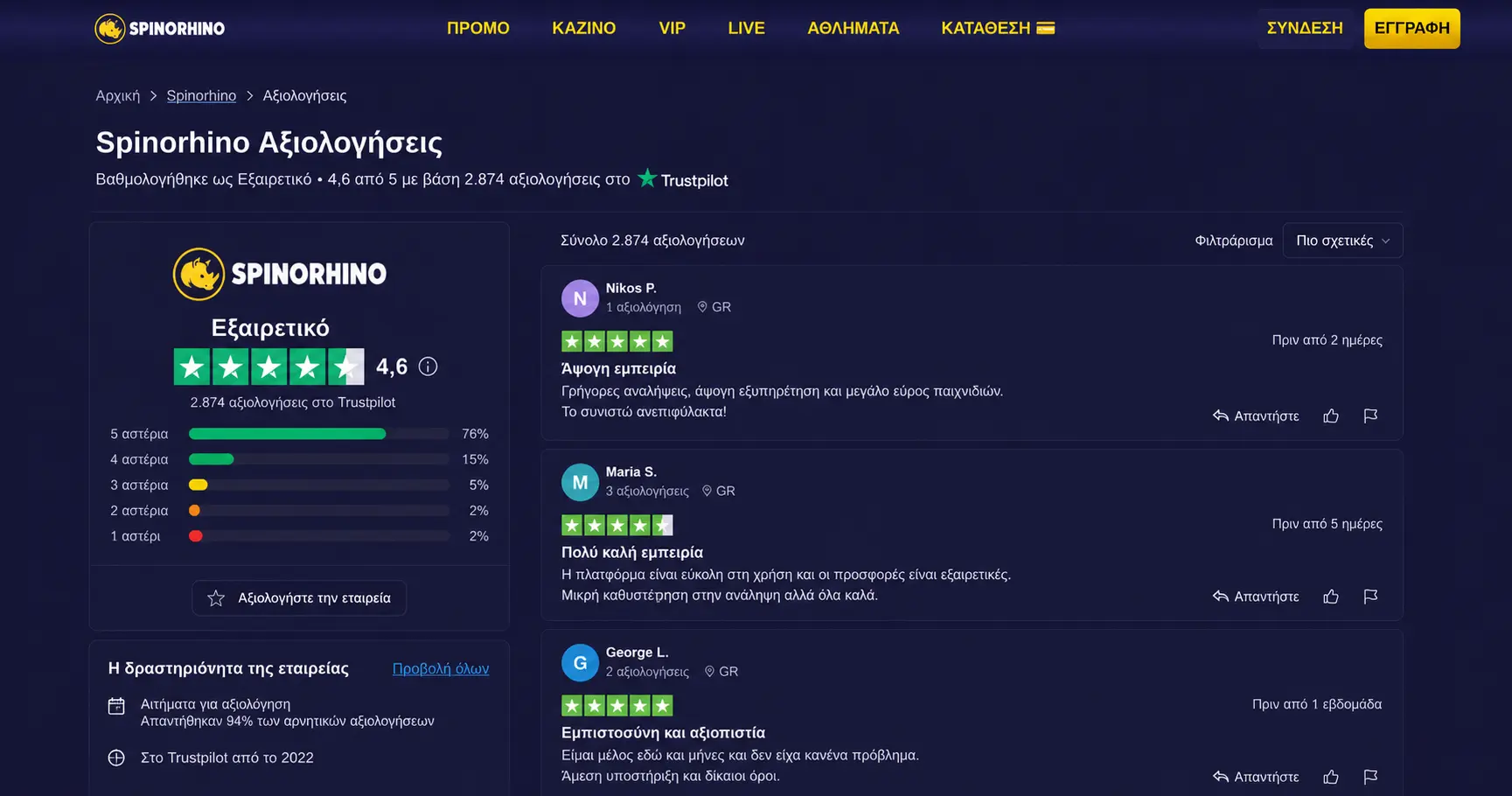Screen dimensions: 1512x796
Task: Go to Αρχική breadcrumb
Action: coord(117,95)
